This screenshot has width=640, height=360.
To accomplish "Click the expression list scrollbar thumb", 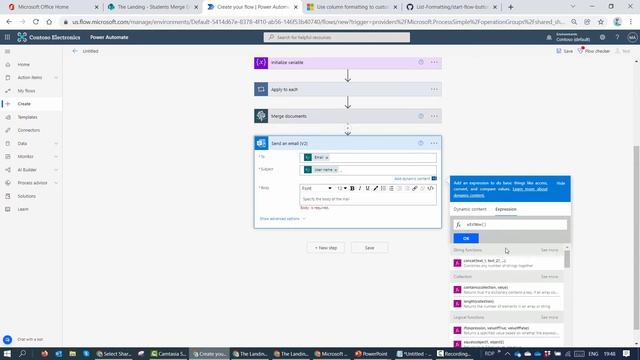I will pyautogui.click(x=567, y=259).
